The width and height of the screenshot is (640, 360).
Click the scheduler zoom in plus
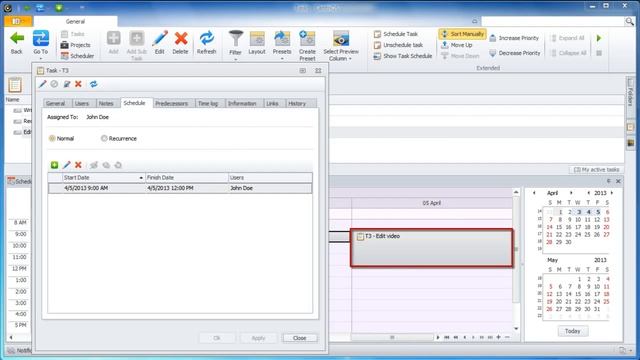(498, 337)
